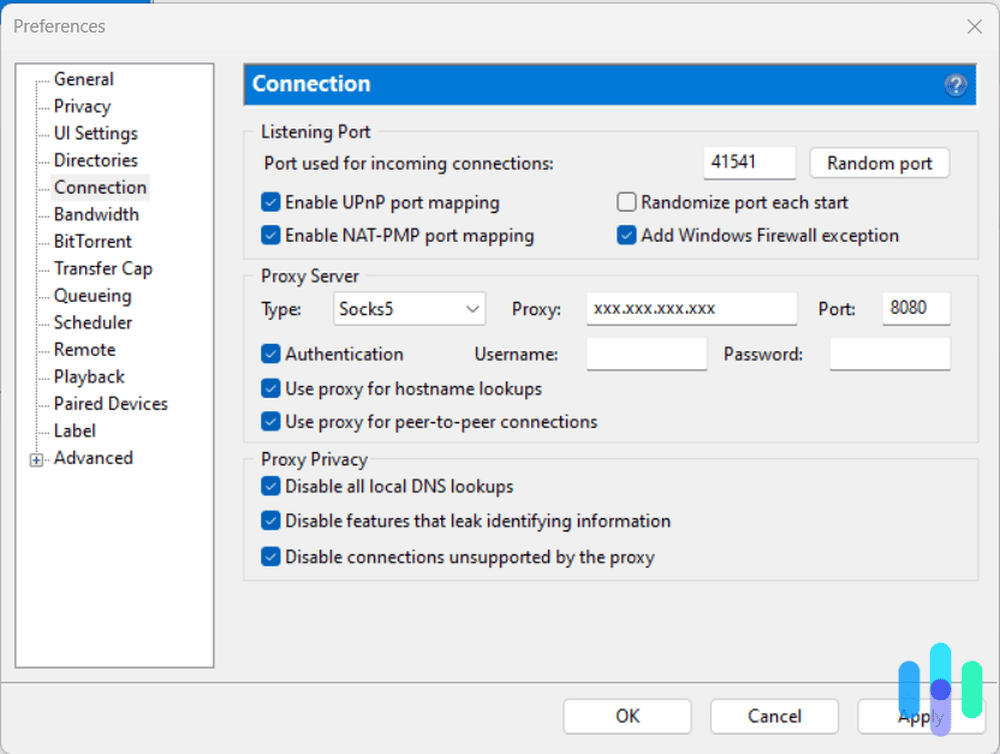
Task: Click the Cancel button
Action: (774, 716)
